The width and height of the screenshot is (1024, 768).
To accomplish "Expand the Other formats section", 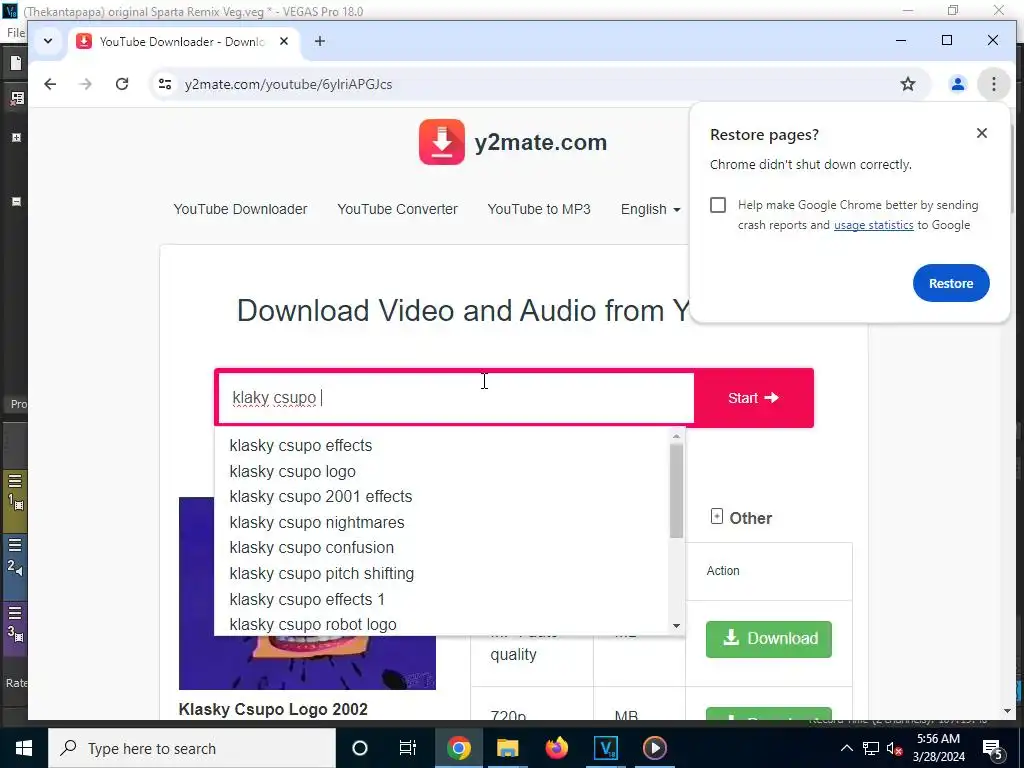I will pos(741,518).
